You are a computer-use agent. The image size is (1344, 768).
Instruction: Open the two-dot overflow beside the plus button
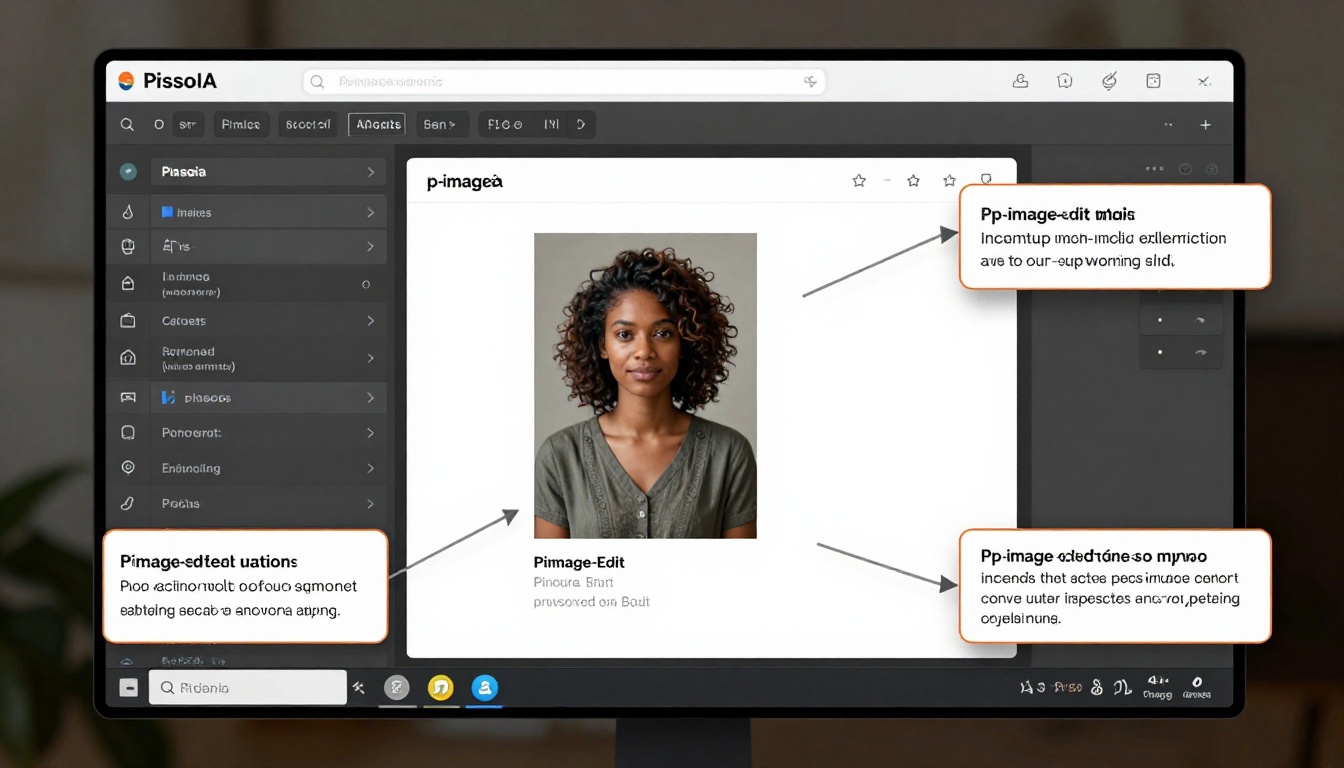[x=1168, y=125]
